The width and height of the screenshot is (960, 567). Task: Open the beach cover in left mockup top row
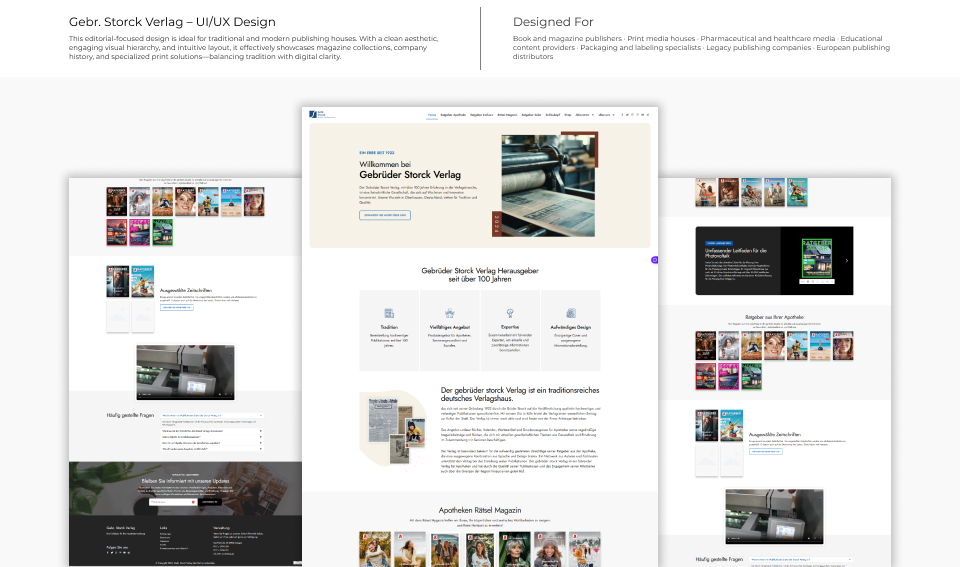point(231,201)
